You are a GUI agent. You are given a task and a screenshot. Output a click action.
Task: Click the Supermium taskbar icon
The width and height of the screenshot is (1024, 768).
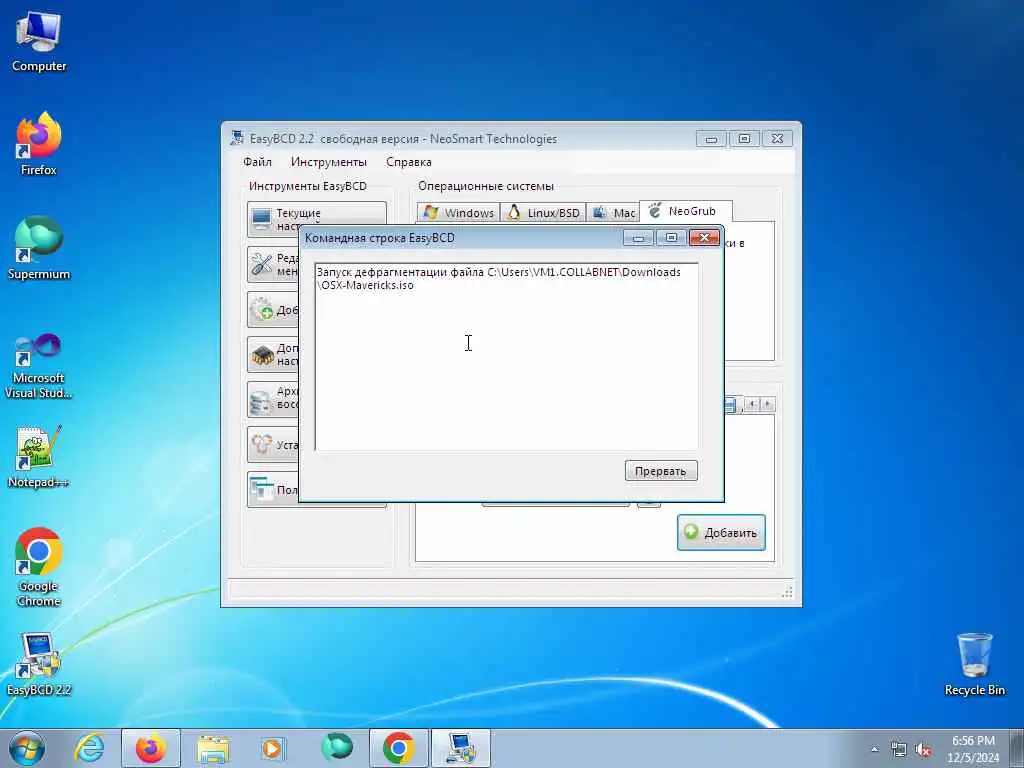[336, 748]
